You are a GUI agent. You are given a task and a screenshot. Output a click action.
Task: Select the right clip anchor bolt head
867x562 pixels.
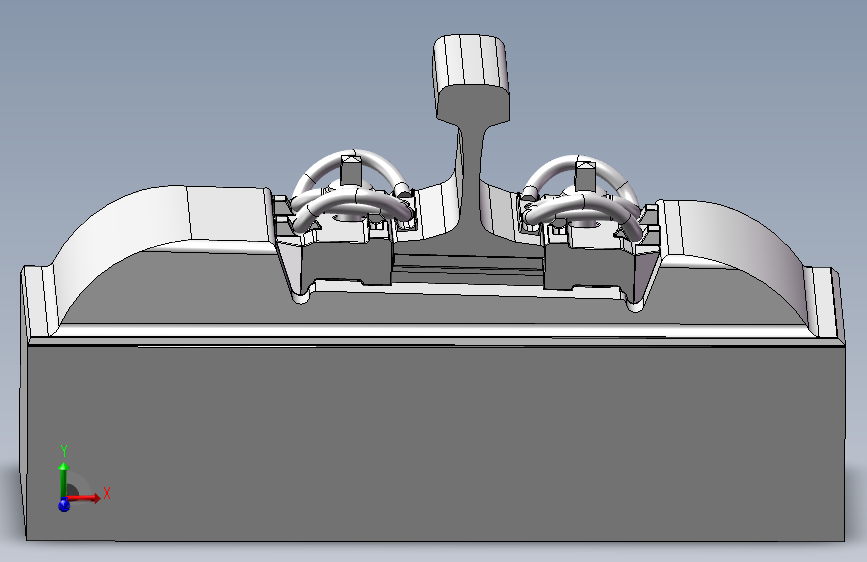coord(585,174)
